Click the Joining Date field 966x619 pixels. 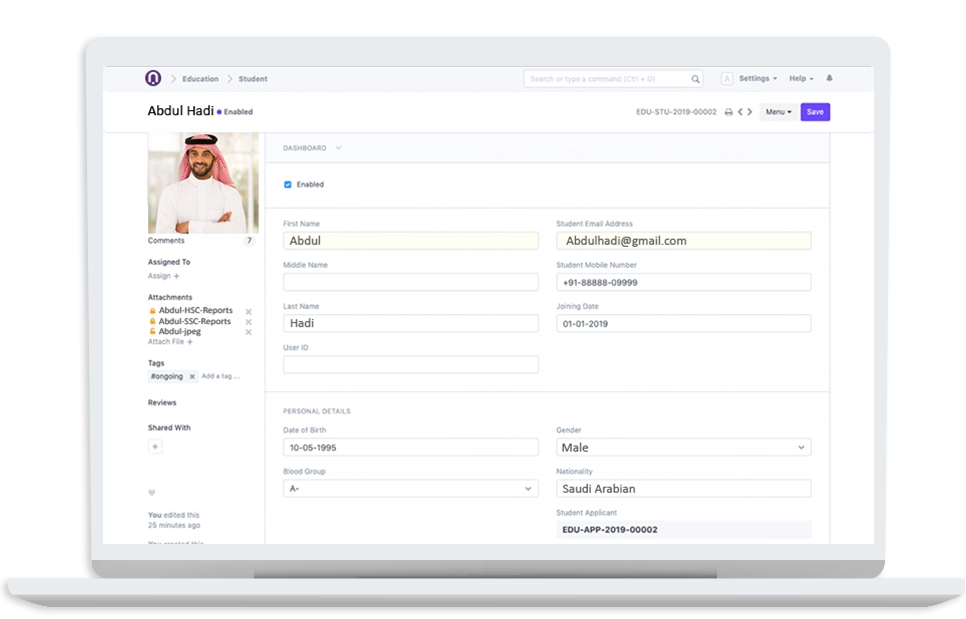click(x=683, y=323)
